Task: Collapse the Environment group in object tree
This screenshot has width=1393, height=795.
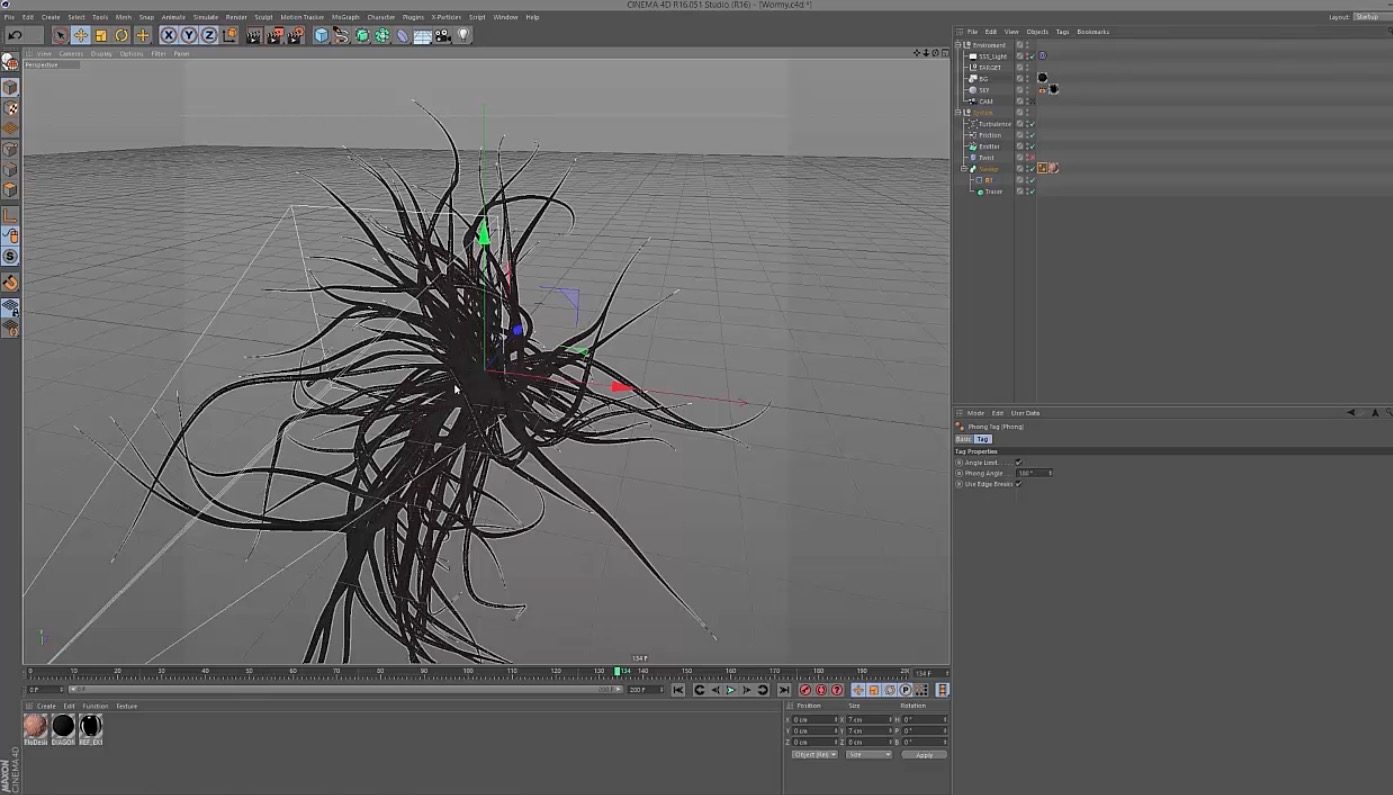Action: (x=958, y=45)
